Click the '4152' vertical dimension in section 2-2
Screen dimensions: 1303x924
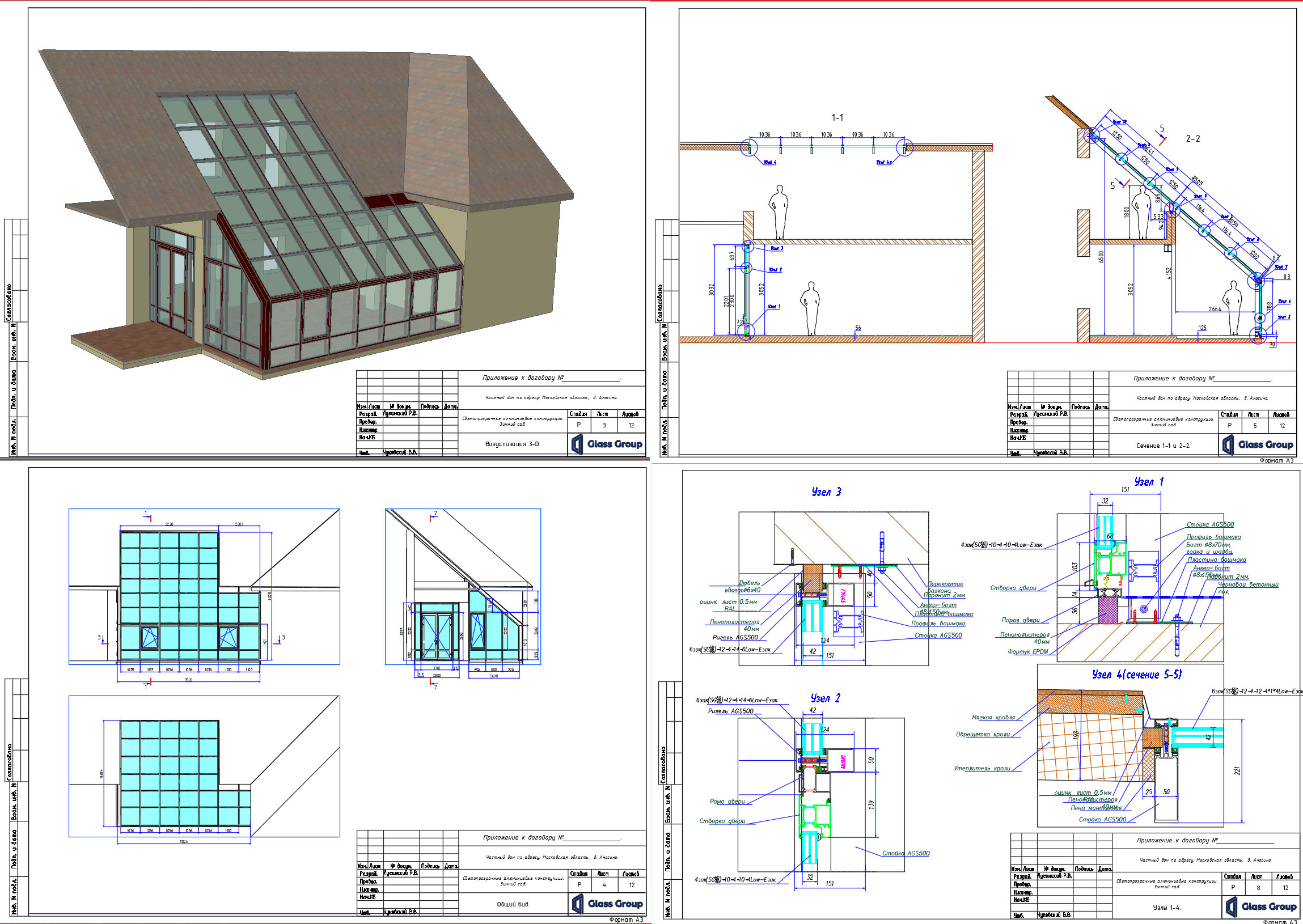pos(1169,274)
